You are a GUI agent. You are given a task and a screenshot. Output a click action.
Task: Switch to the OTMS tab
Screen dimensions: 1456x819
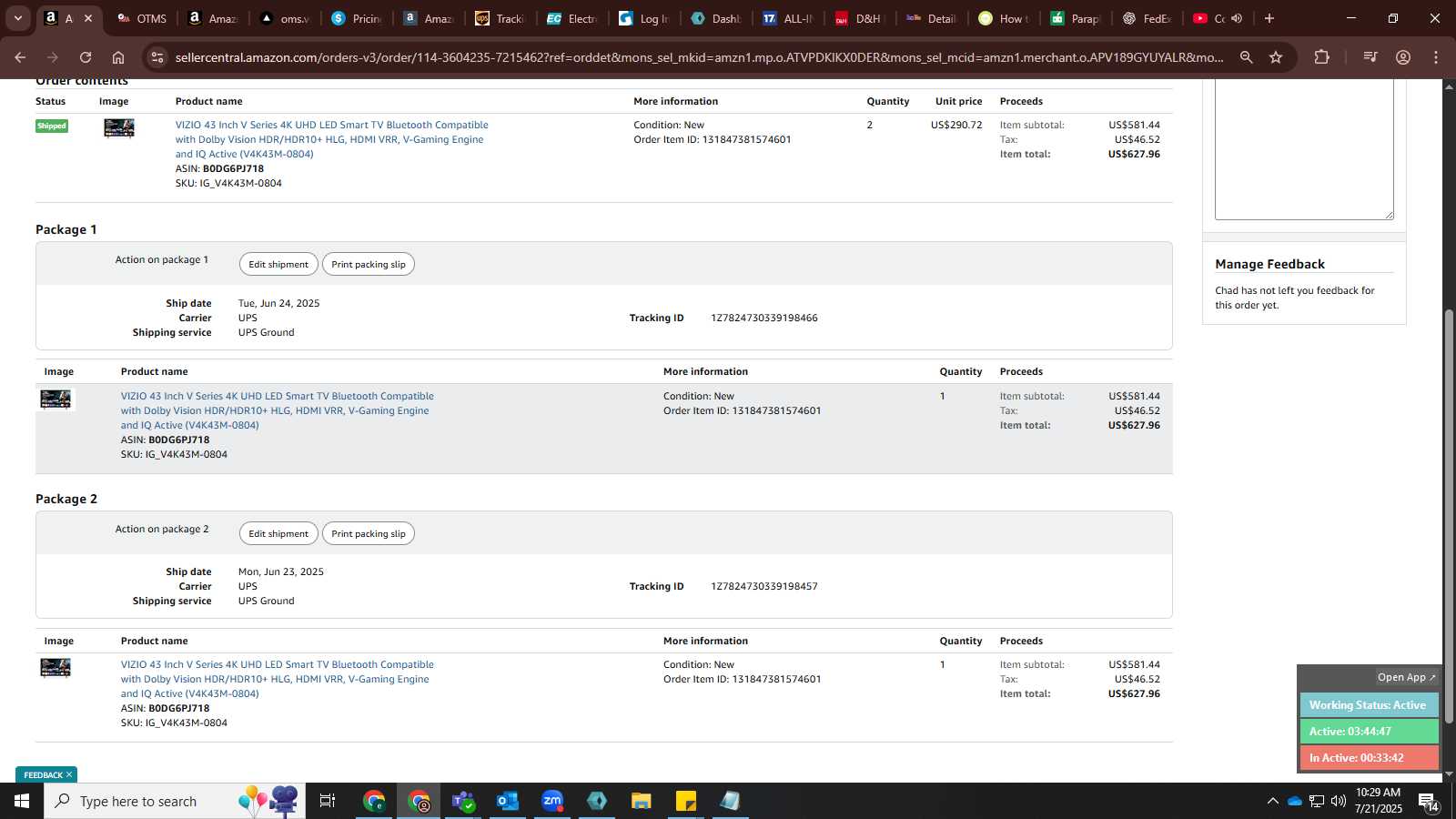[x=142, y=18]
